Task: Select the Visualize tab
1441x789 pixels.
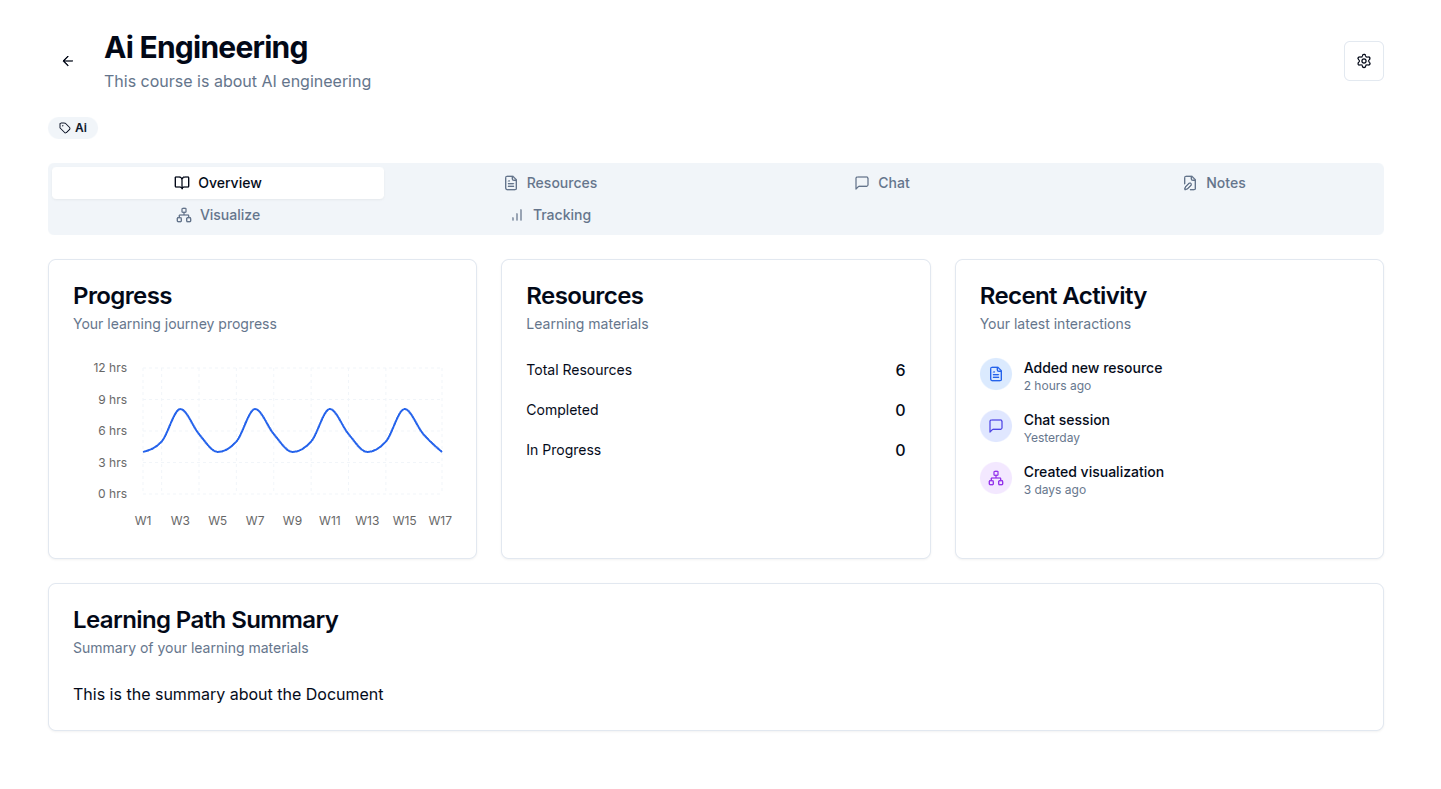Action: coord(218,215)
